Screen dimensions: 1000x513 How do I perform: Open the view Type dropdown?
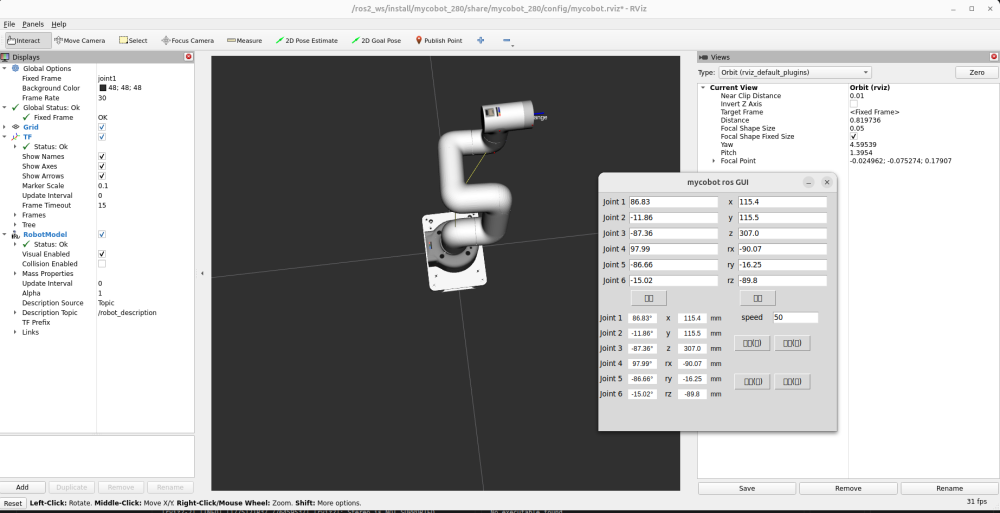coord(795,73)
